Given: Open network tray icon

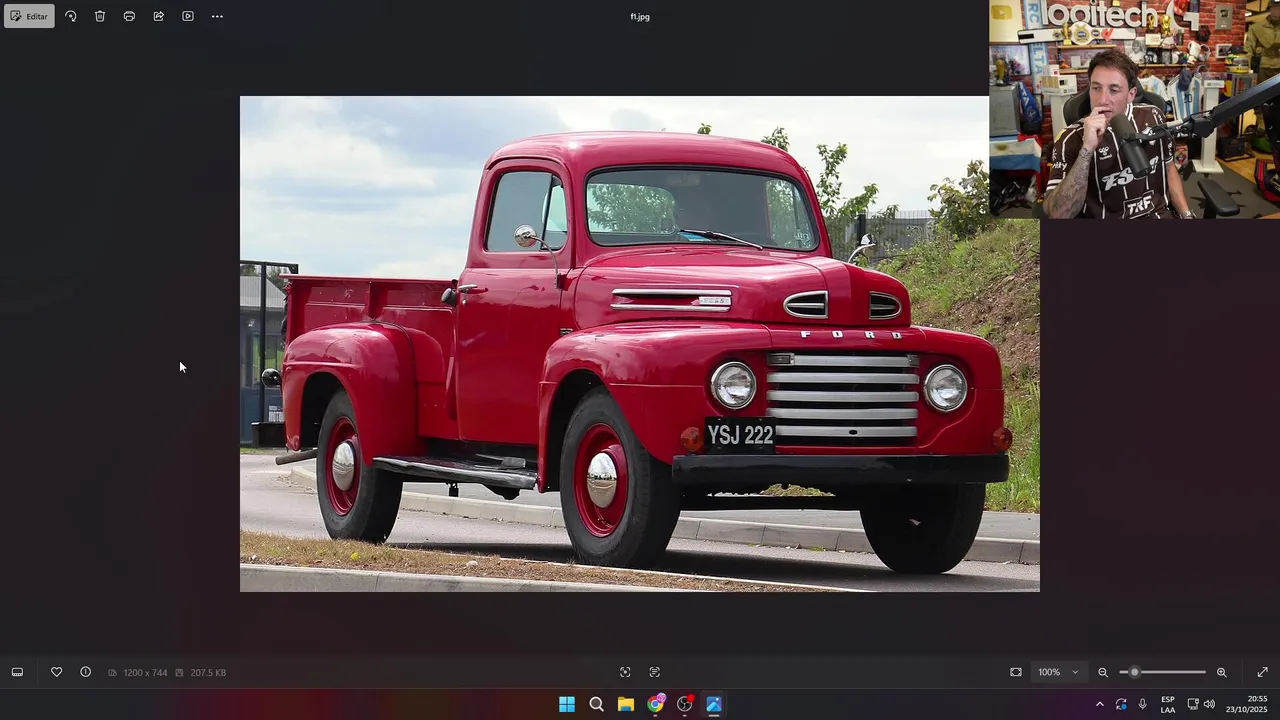Looking at the screenshot, I should [1193, 704].
